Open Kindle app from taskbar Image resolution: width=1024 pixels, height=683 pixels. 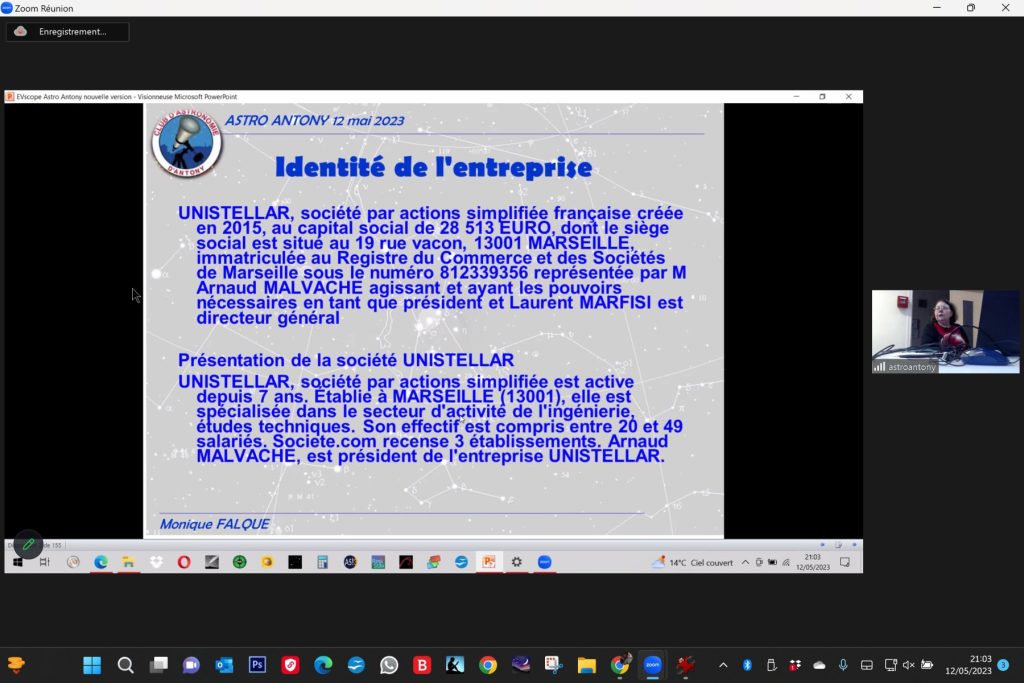(455, 665)
